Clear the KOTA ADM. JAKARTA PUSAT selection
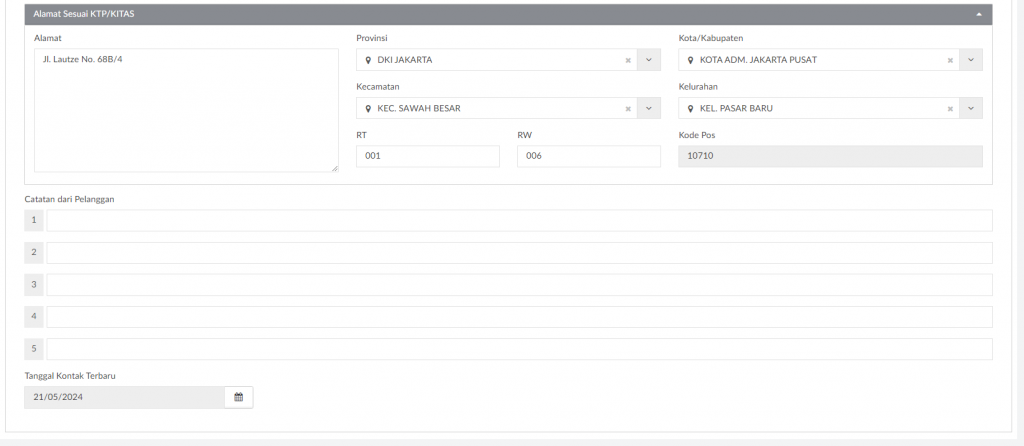This screenshot has width=1024, height=446. pos(950,60)
